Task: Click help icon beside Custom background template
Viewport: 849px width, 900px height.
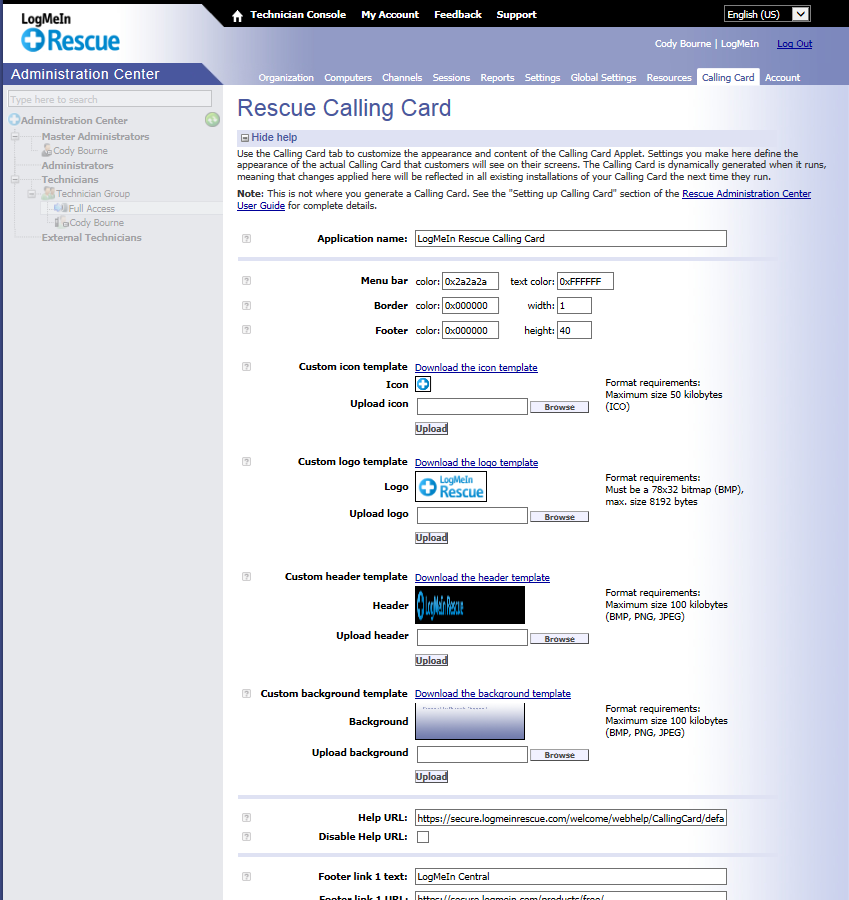Action: [246, 693]
